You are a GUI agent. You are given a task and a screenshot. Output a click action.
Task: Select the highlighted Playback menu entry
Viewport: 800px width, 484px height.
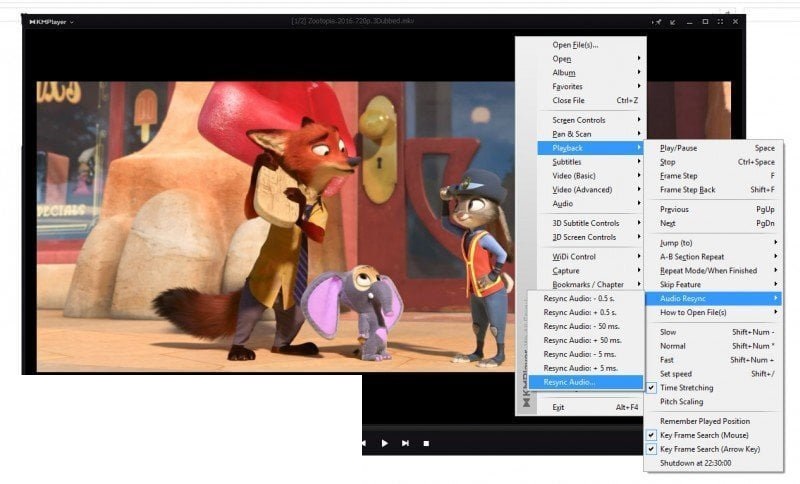coord(591,148)
